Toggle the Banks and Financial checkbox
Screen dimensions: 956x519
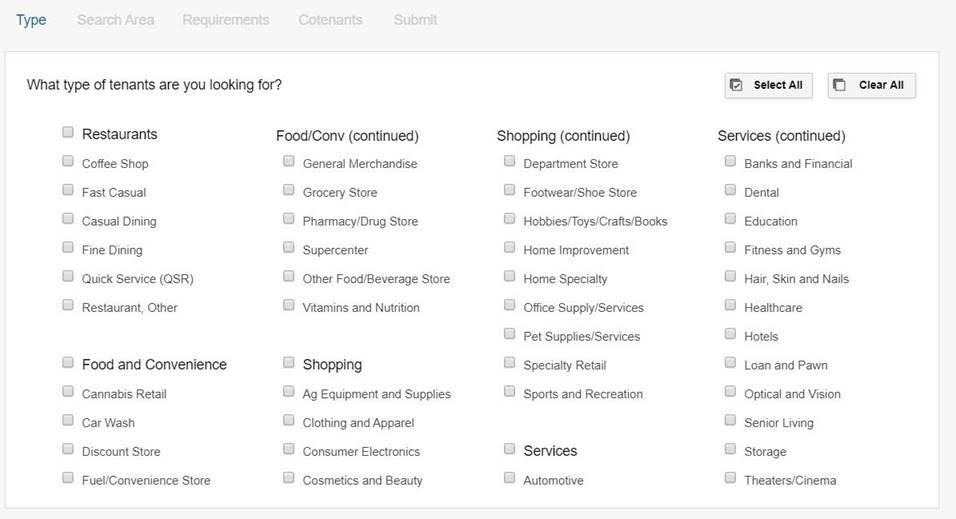coord(731,161)
